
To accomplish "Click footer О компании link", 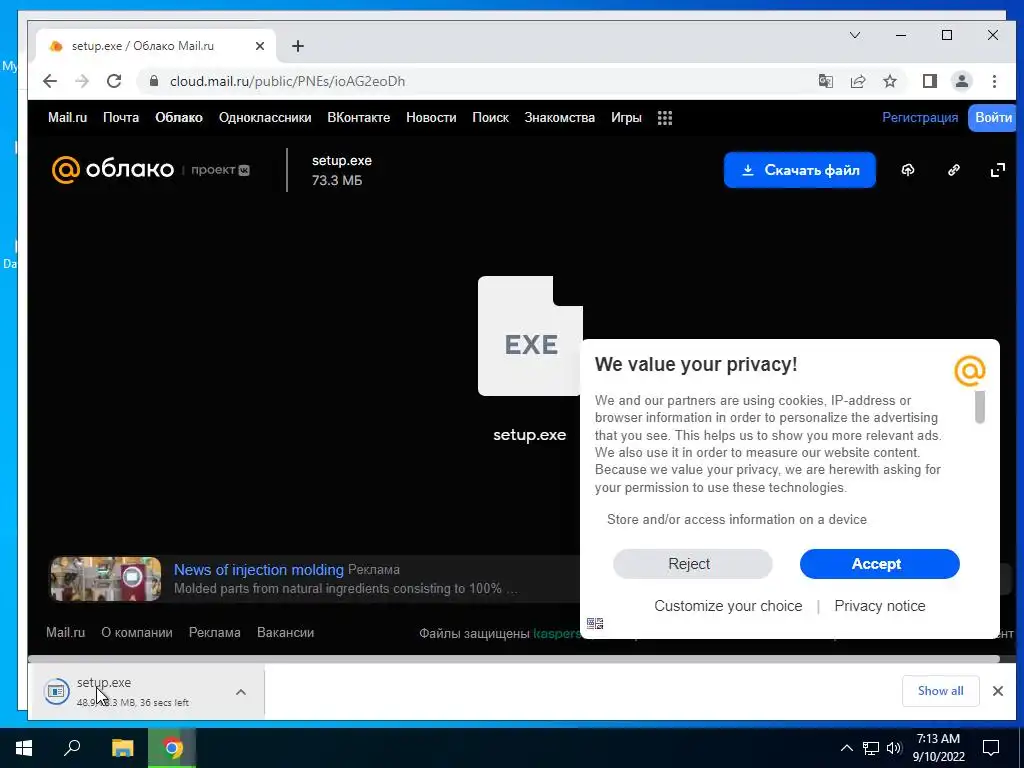I will tap(136, 632).
